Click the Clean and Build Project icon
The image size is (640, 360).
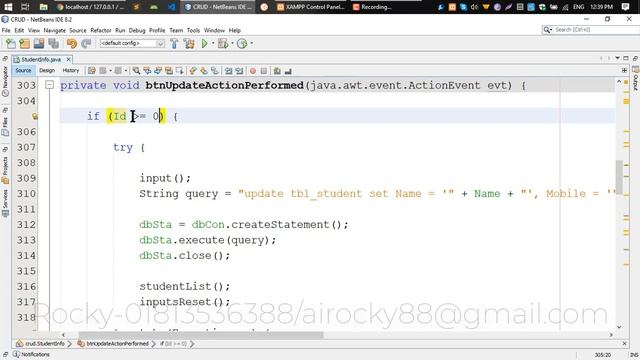(x=189, y=43)
